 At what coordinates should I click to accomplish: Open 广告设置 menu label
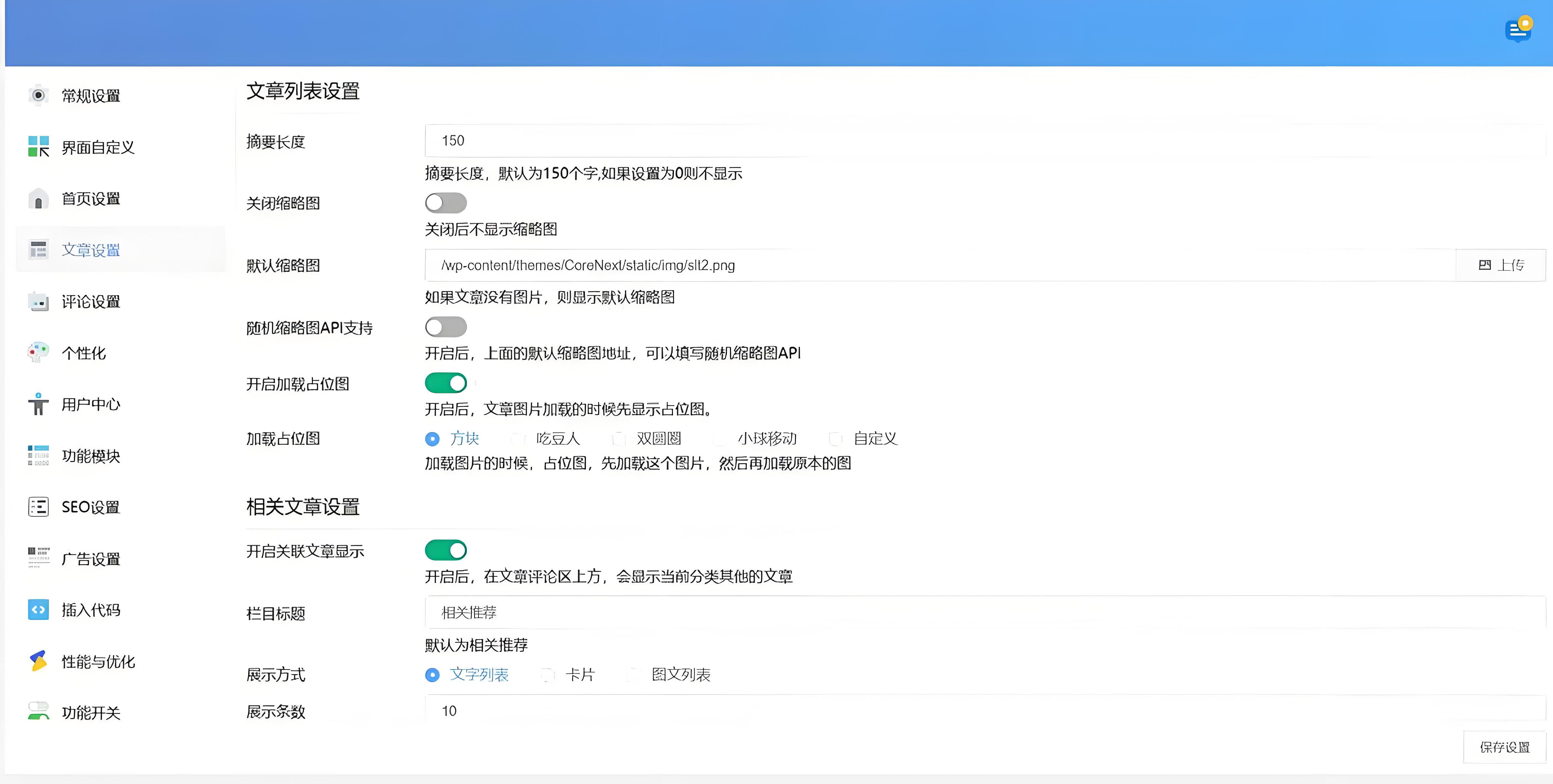click(91, 559)
